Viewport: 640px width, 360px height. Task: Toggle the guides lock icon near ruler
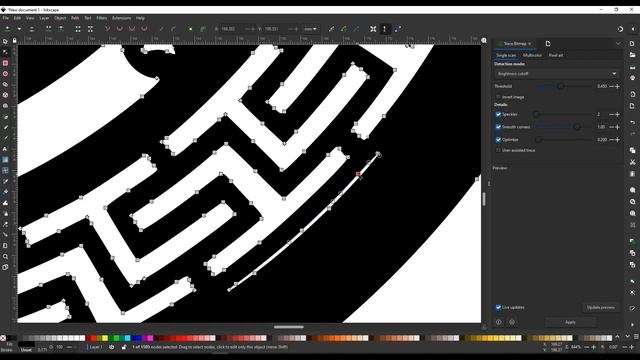pos(15,40)
